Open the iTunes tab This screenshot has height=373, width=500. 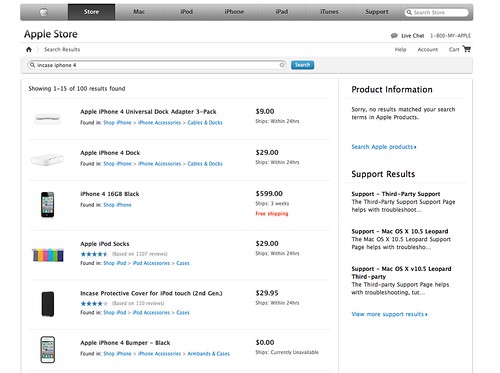(x=329, y=12)
